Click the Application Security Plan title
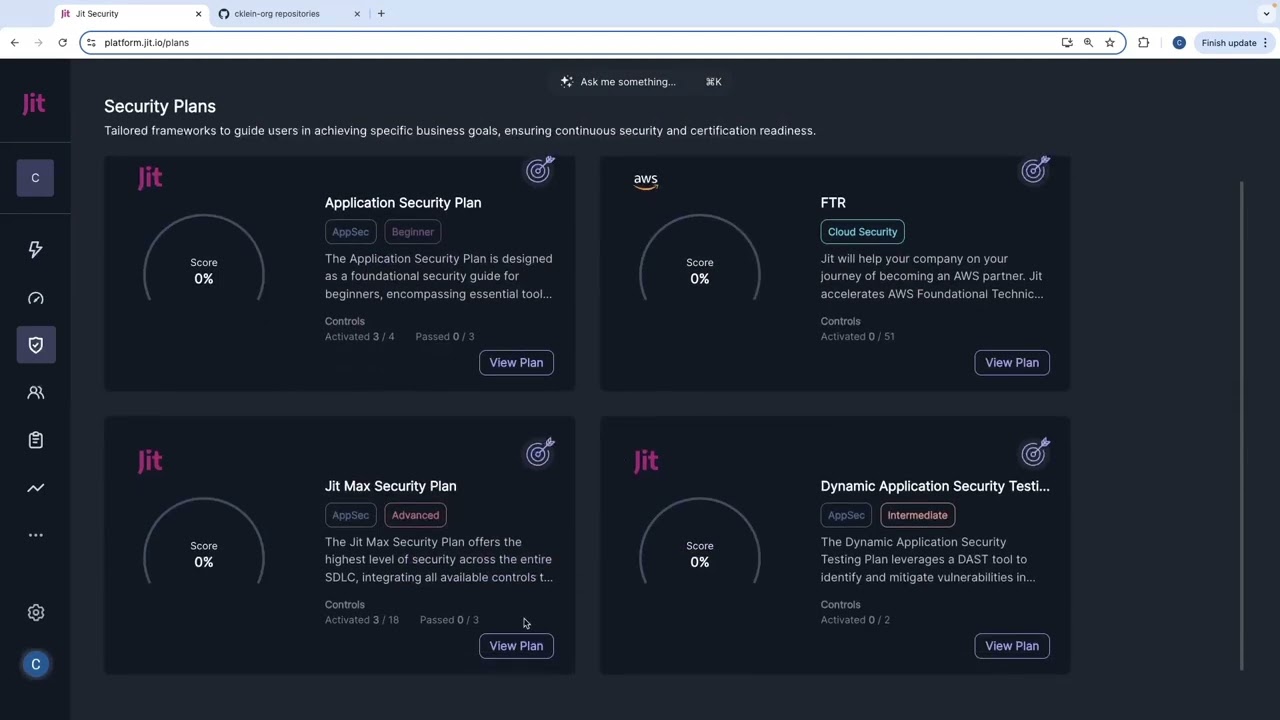The height and width of the screenshot is (720, 1280). pyautogui.click(x=403, y=203)
